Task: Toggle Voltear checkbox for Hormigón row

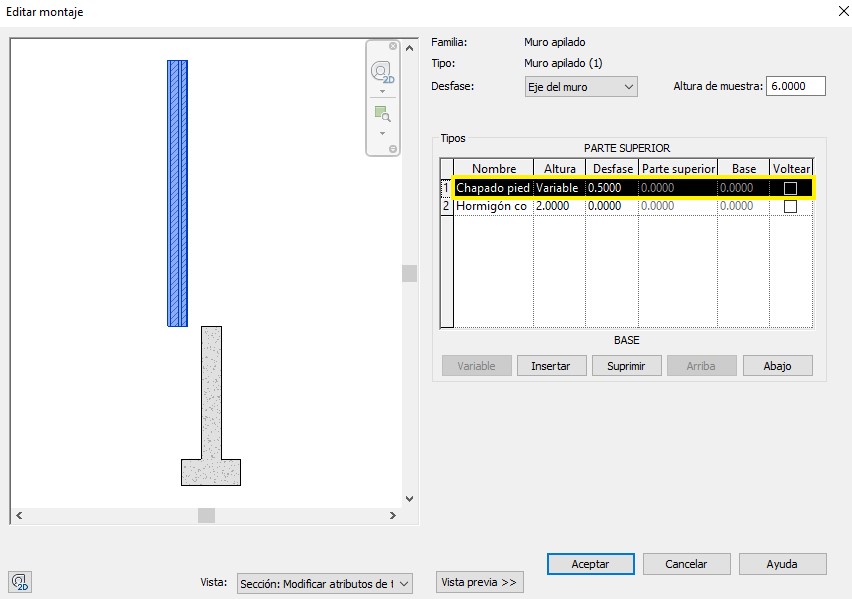Action: (x=790, y=206)
